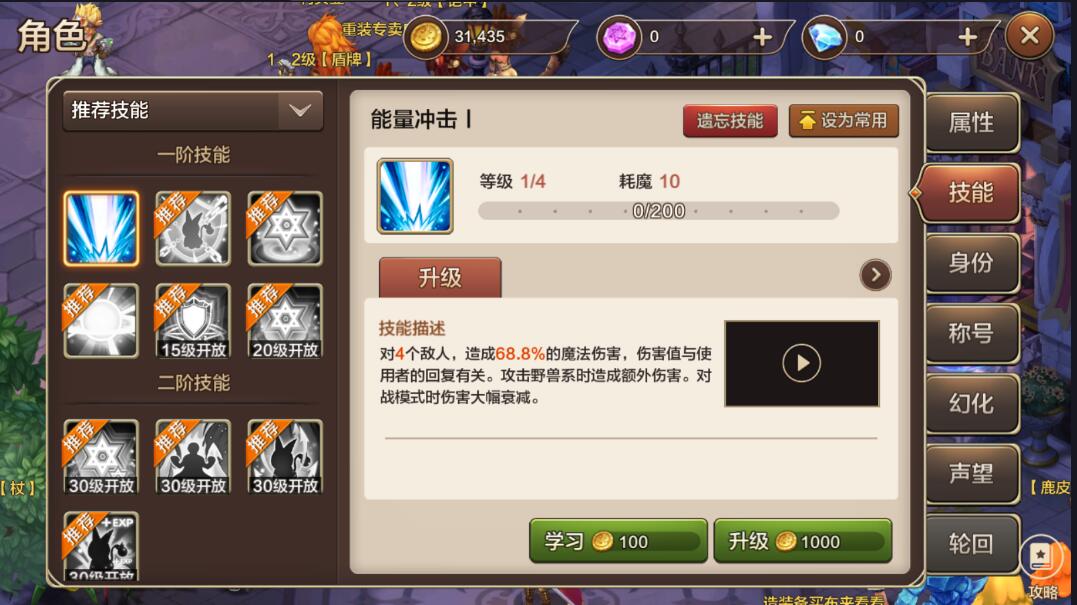
Task: Play the skill preview video
Action: pyautogui.click(x=802, y=363)
